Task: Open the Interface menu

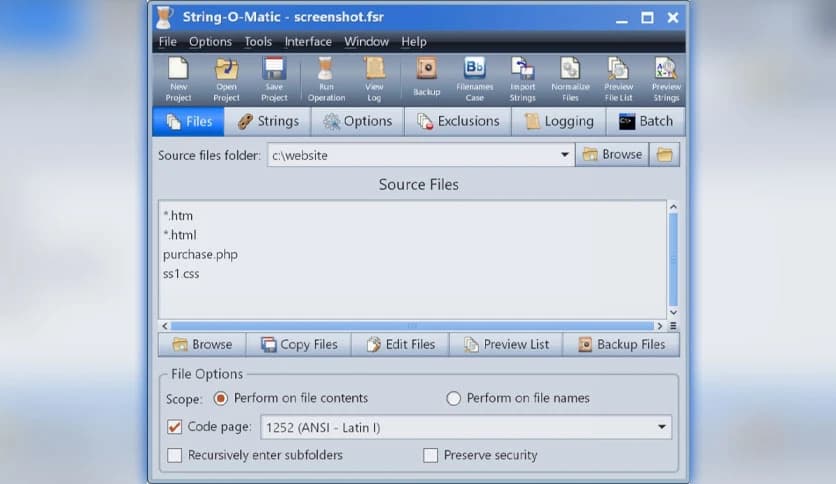Action: (x=308, y=42)
